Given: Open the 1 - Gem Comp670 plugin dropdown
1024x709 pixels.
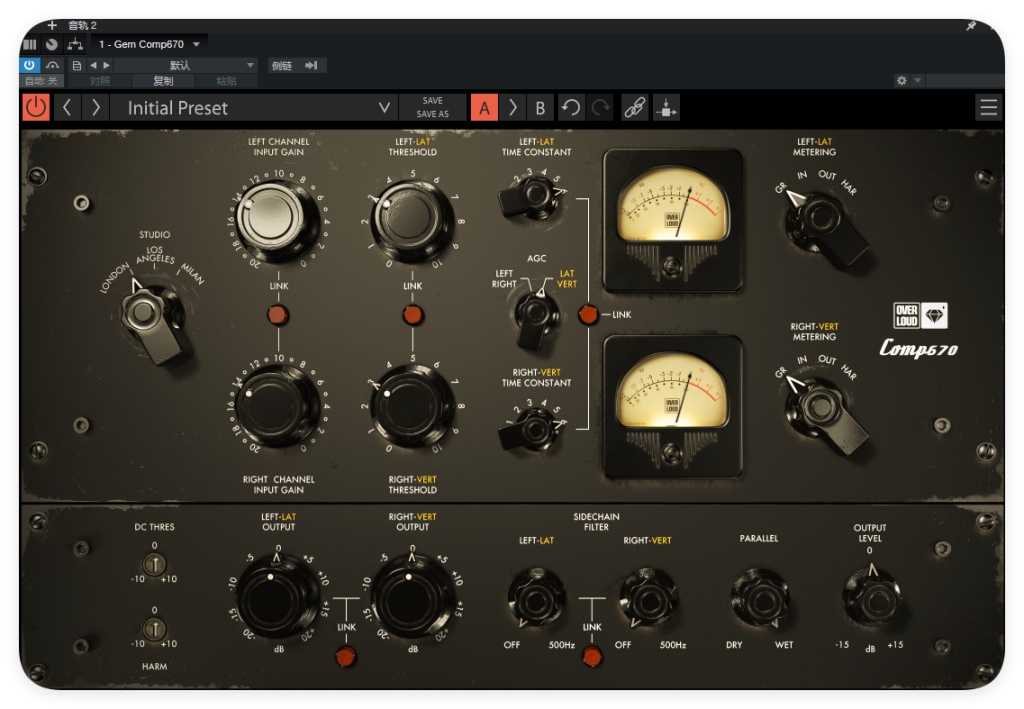Looking at the screenshot, I should 150,44.
